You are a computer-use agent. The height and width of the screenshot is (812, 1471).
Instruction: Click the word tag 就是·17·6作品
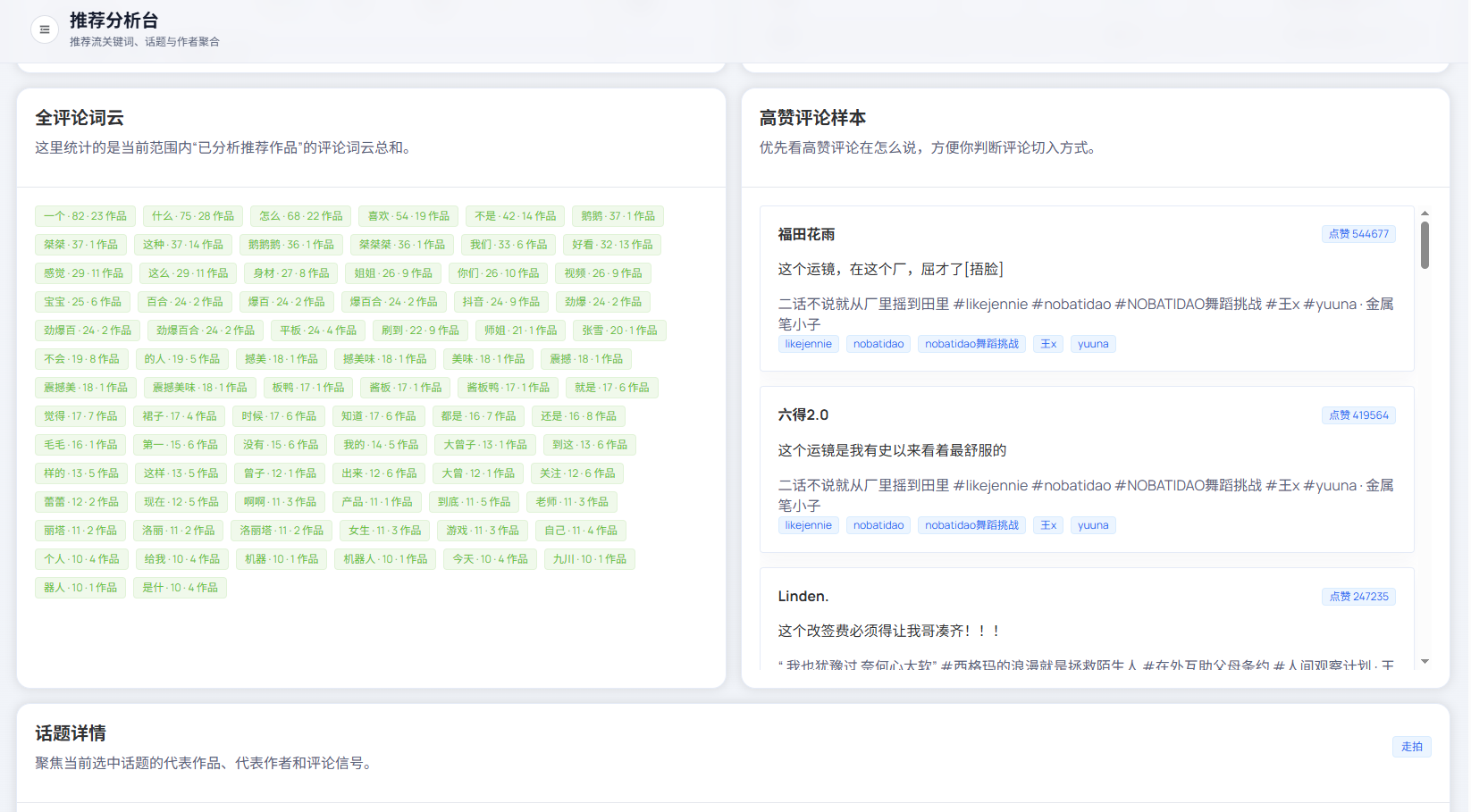point(611,388)
